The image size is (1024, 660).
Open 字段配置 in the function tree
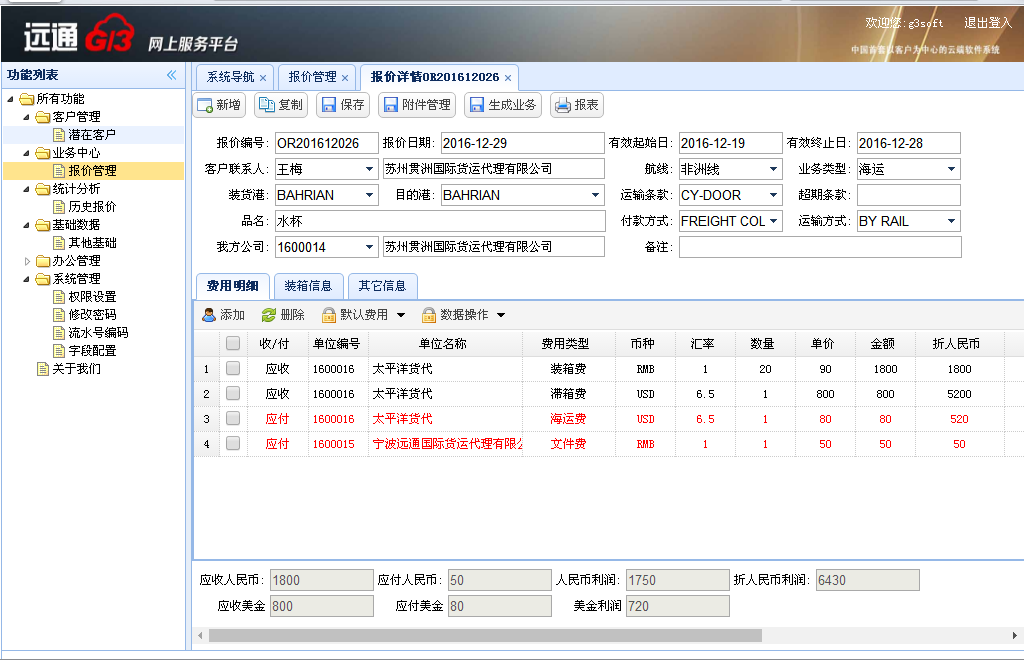point(92,351)
